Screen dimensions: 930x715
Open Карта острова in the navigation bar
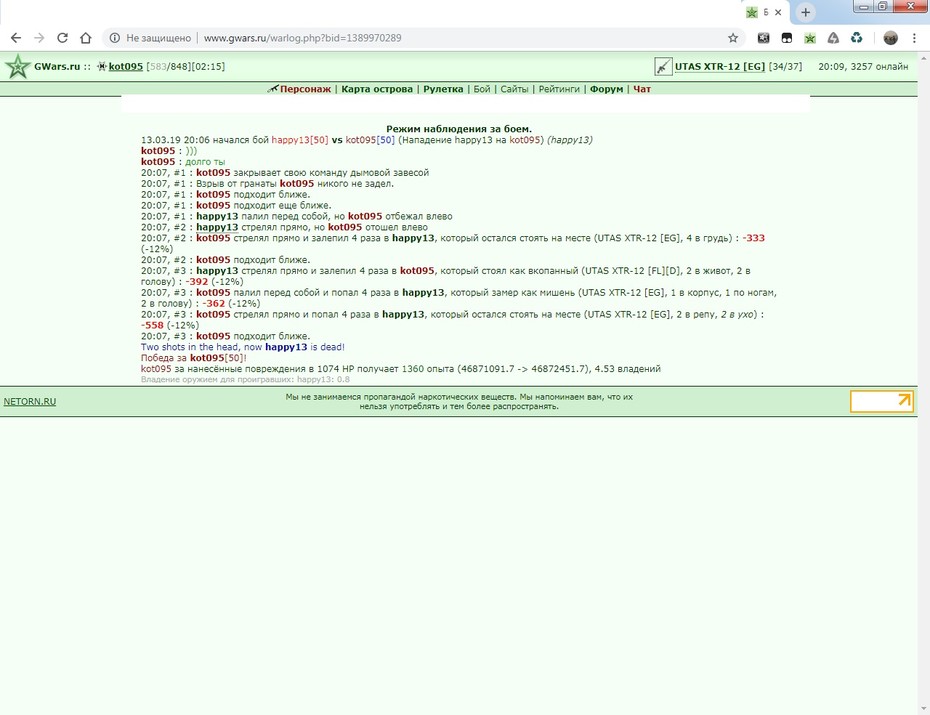point(377,89)
